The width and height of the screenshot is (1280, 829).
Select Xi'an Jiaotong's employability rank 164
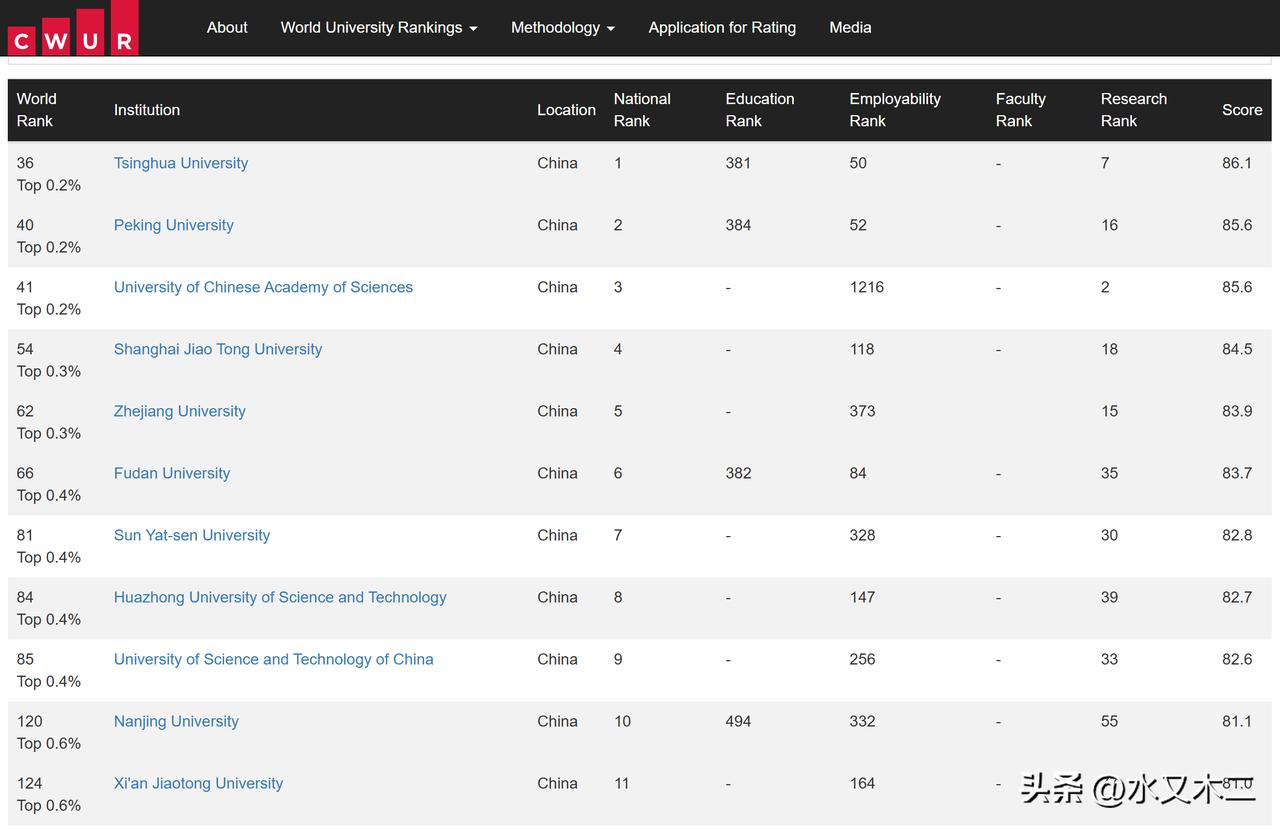pyautogui.click(x=862, y=783)
